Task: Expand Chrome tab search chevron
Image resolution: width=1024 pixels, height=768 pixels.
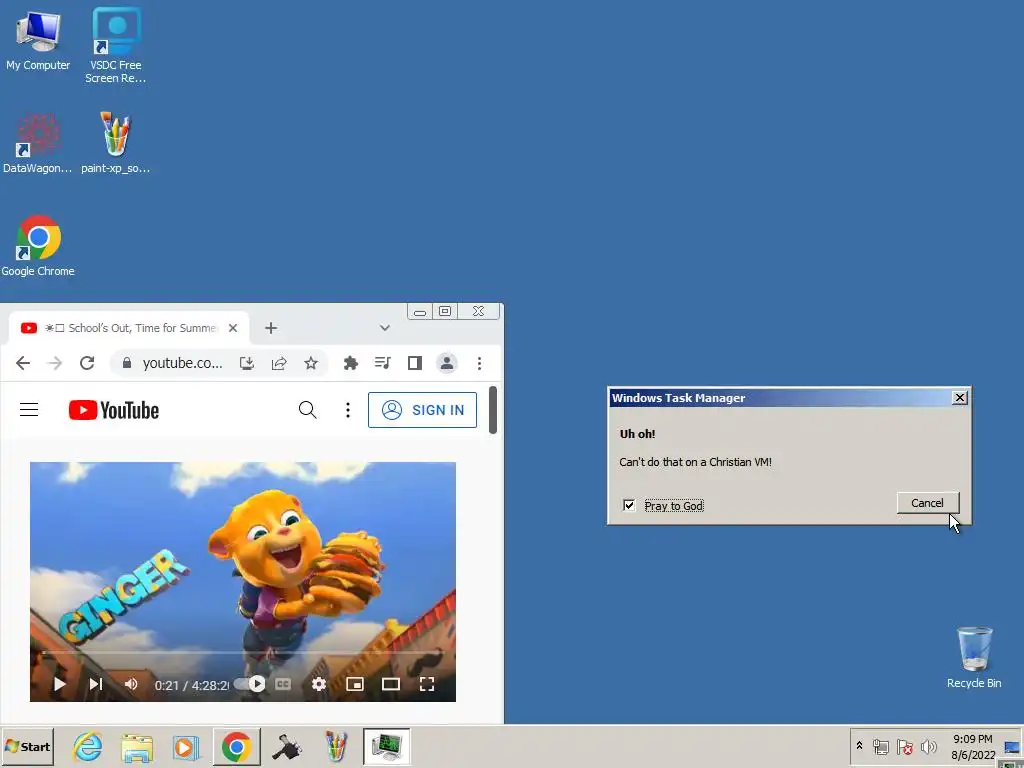Action: pos(385,328)
